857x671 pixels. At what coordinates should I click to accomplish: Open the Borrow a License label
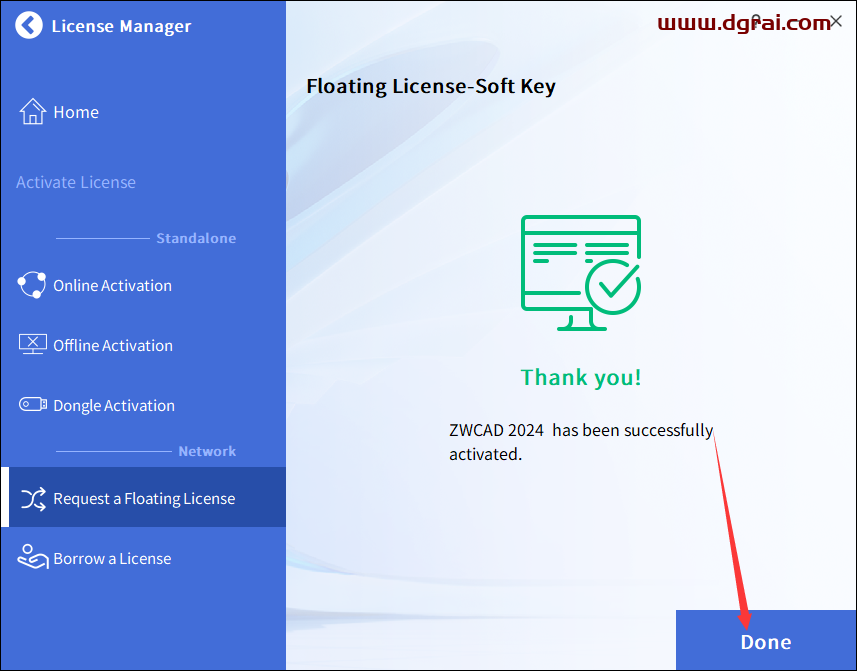(x=112, y=559)
